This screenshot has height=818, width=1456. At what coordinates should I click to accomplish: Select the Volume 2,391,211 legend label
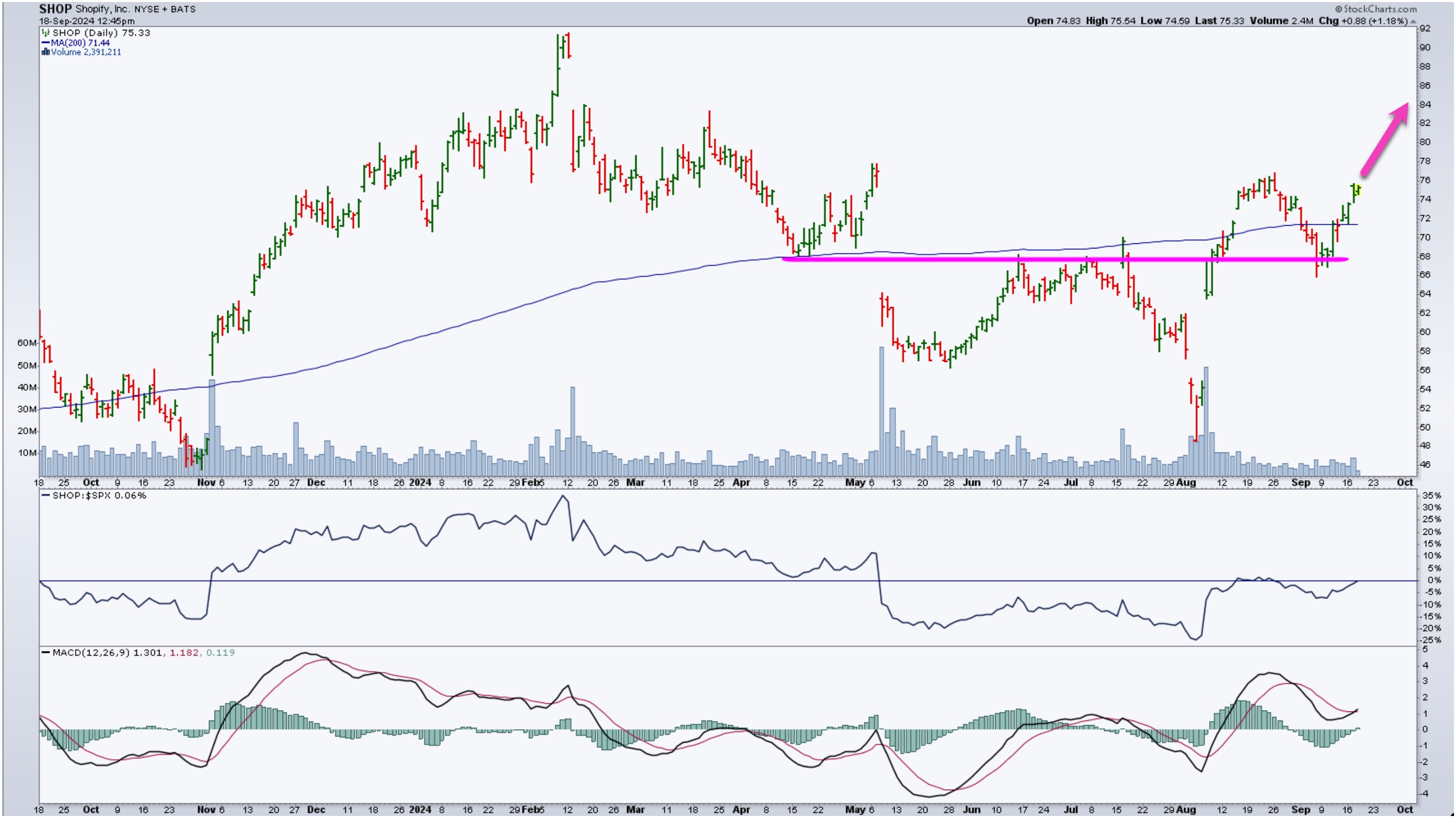pos(86,52)
